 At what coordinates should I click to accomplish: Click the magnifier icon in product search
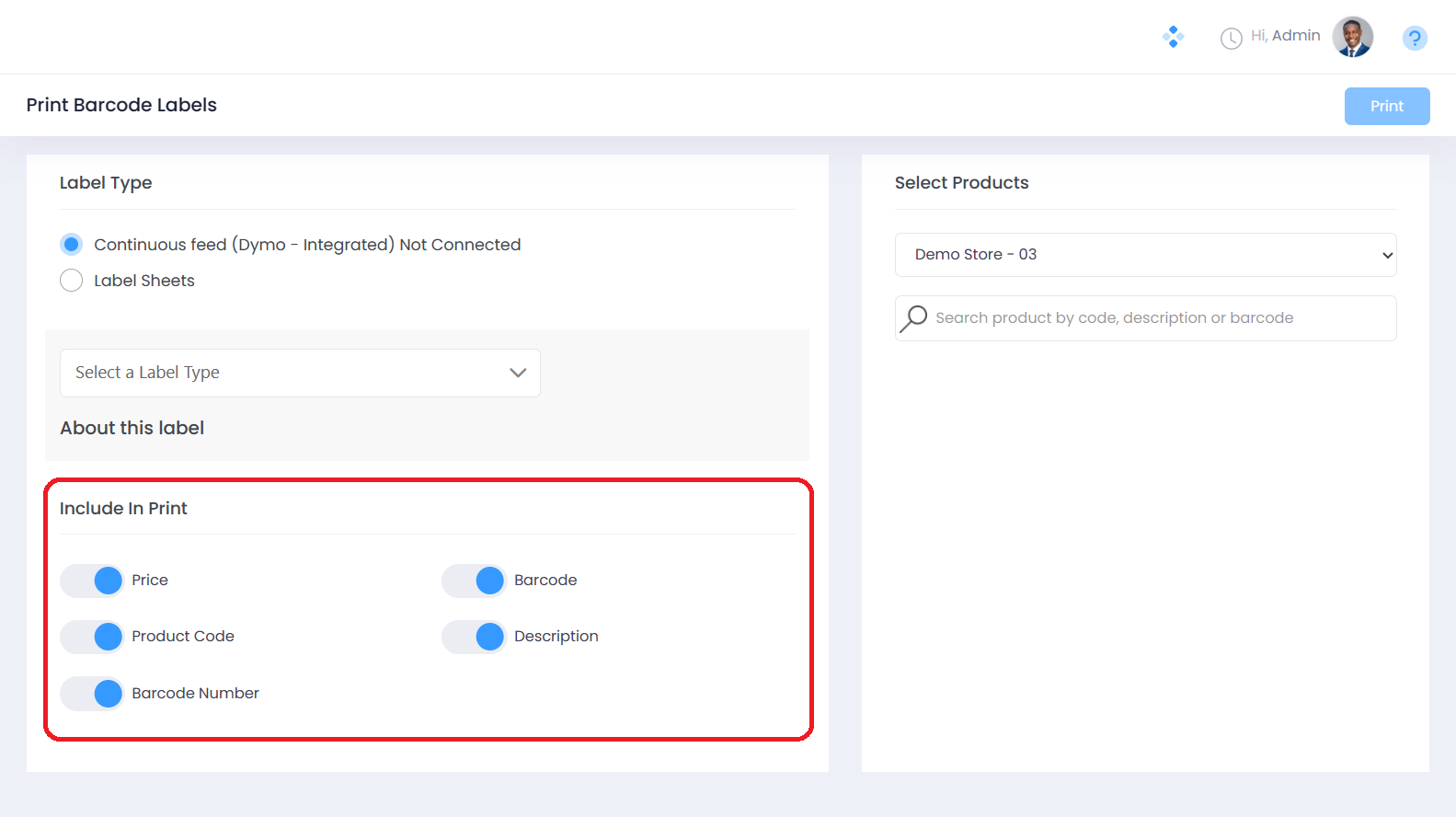tap(913, 318)
